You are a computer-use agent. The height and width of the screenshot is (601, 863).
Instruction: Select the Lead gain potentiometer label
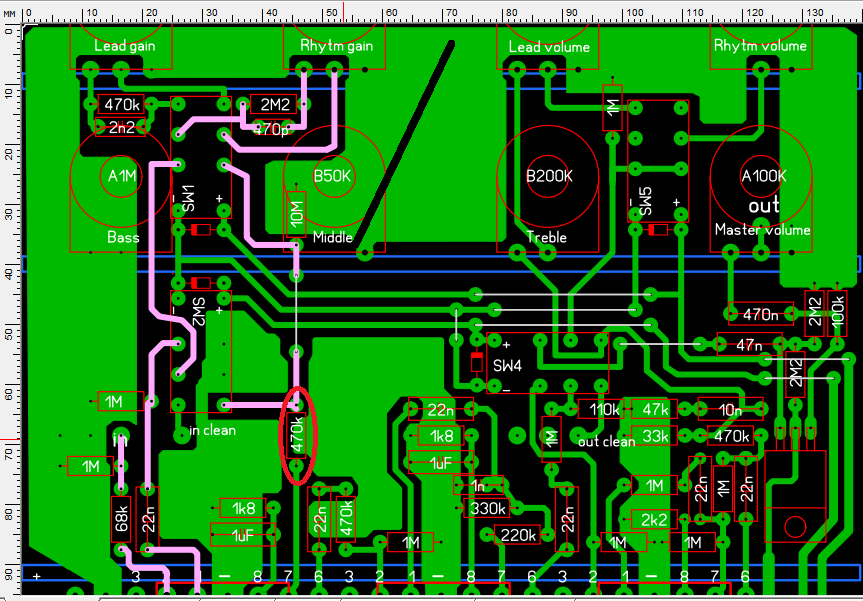click(124, 46)
